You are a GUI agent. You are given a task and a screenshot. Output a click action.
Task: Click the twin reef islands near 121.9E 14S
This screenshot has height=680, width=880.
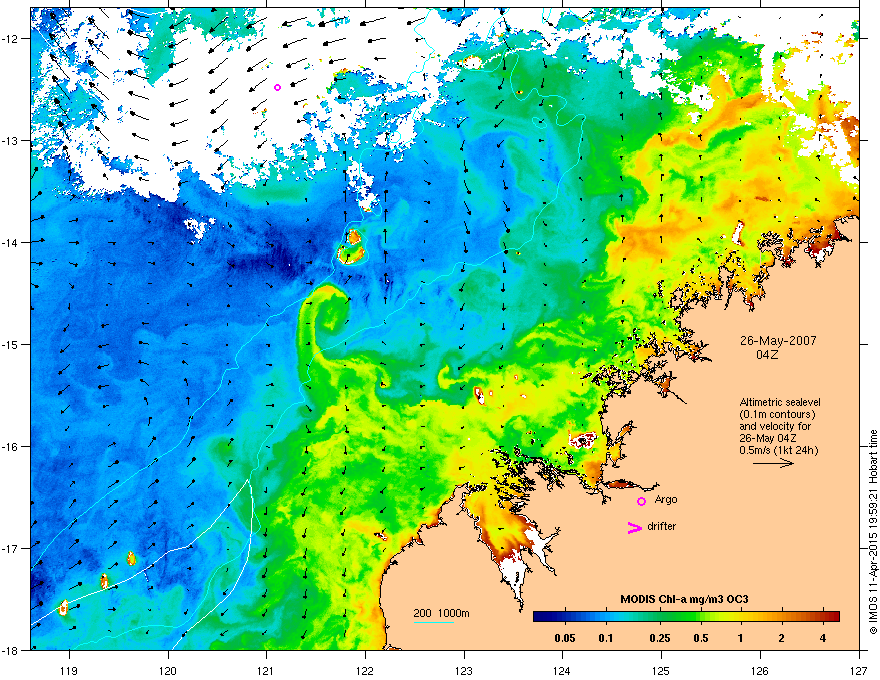[351, 246]
